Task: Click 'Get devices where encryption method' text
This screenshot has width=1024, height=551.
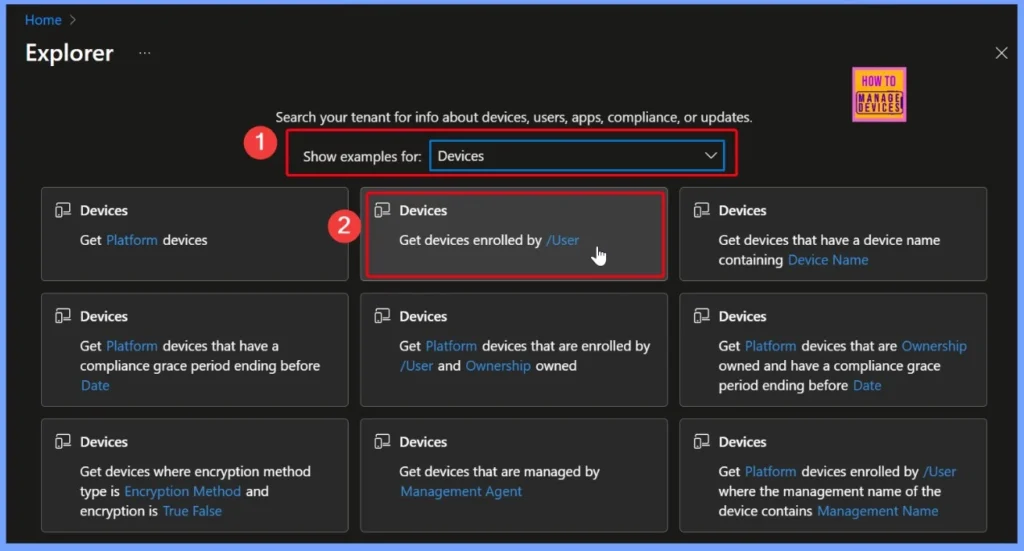Action: tap(195, 471)
